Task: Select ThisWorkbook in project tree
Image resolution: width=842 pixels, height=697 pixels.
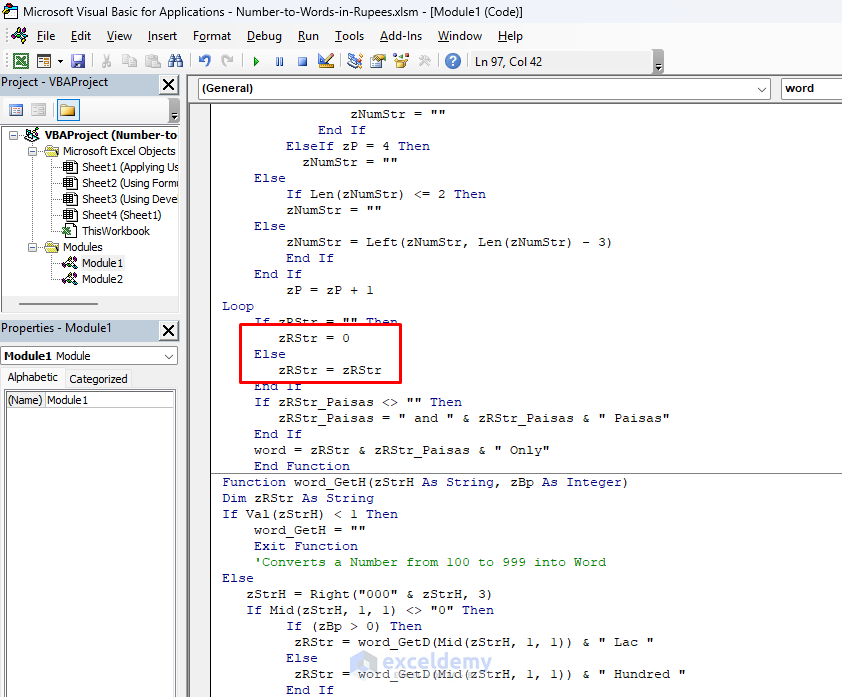Action: (x=115, y=231)
